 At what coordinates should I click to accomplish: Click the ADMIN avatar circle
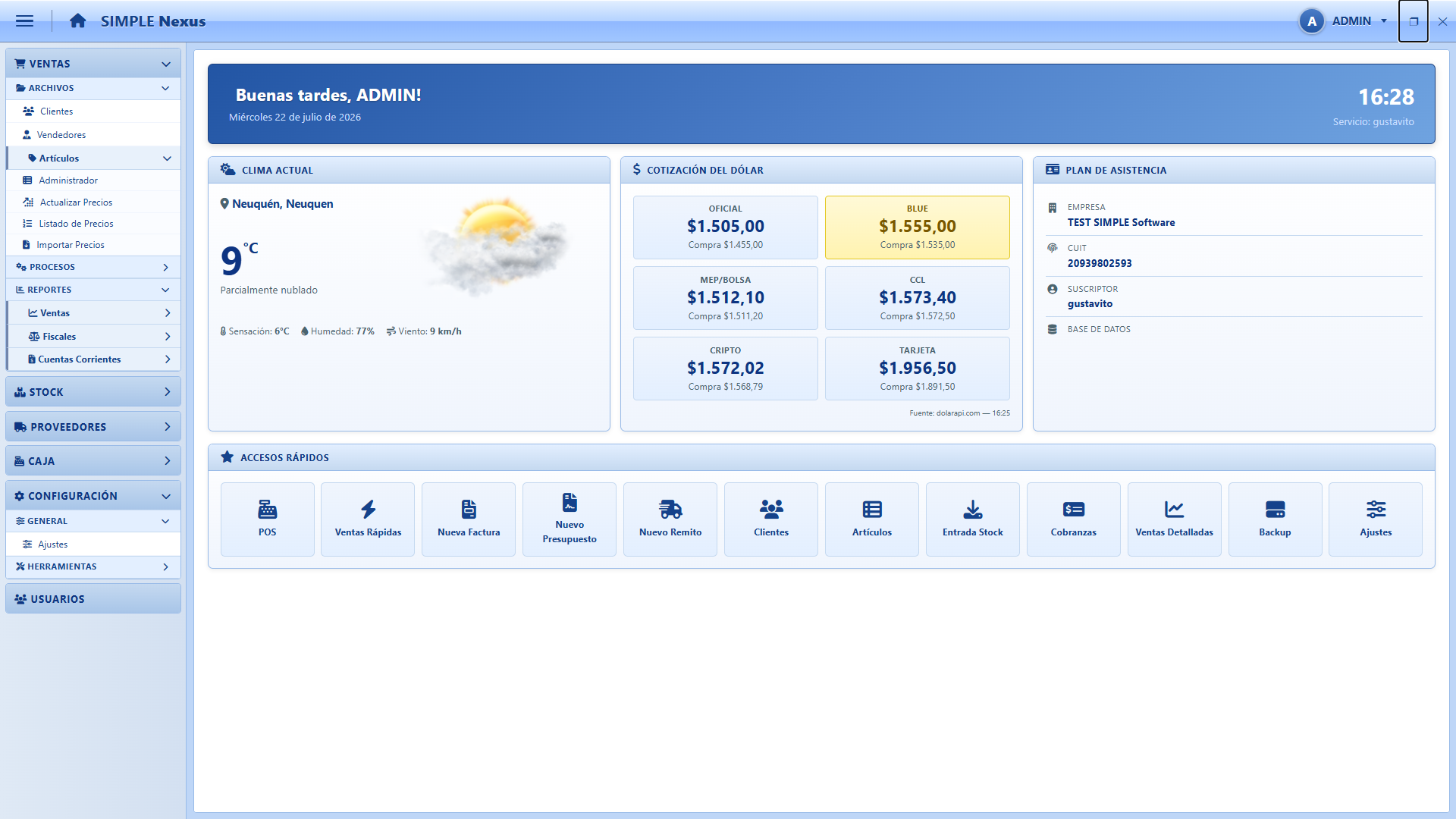click(x=1312, y=21)
